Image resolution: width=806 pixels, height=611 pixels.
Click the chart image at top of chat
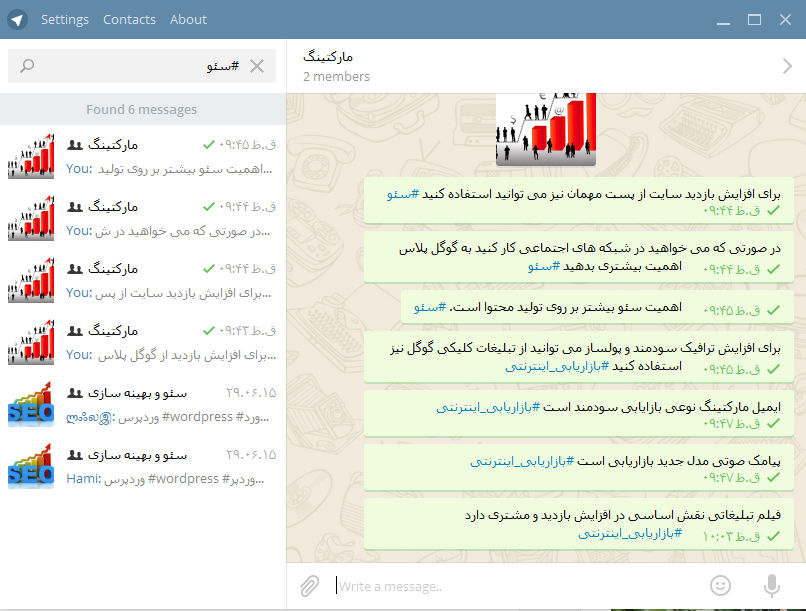546,129
